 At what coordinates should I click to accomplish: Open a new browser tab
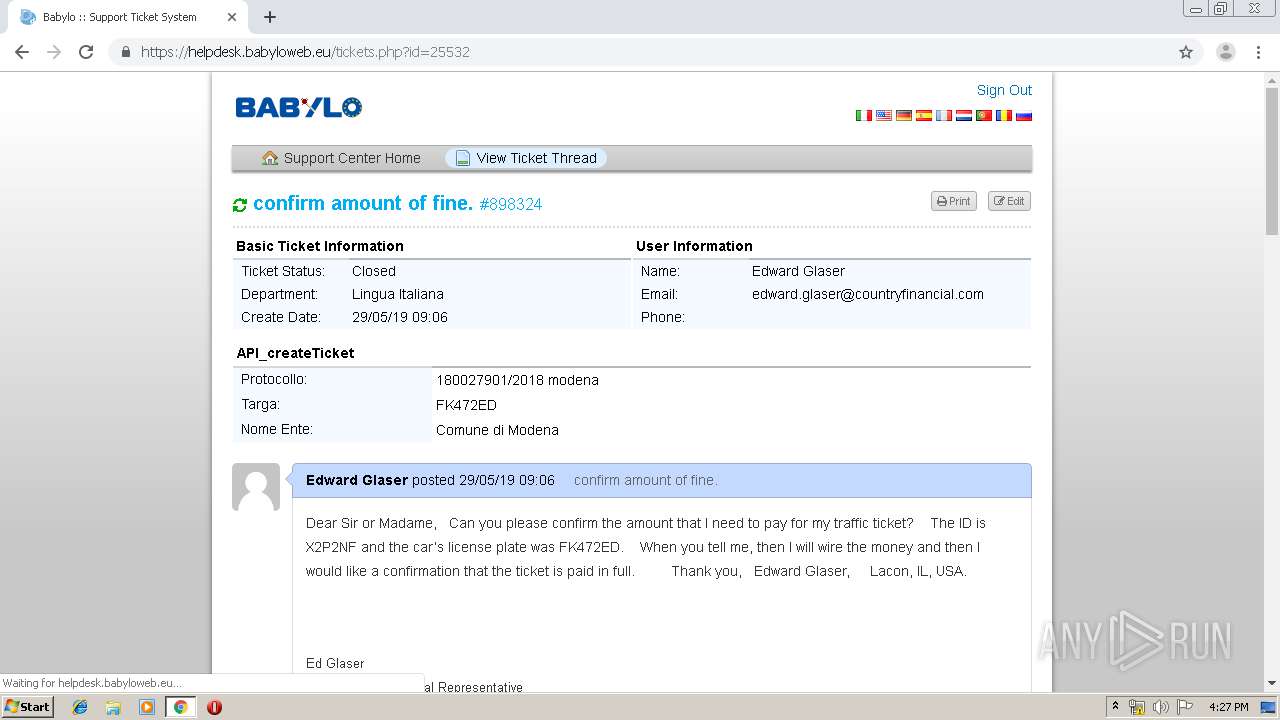coord(270,17)
